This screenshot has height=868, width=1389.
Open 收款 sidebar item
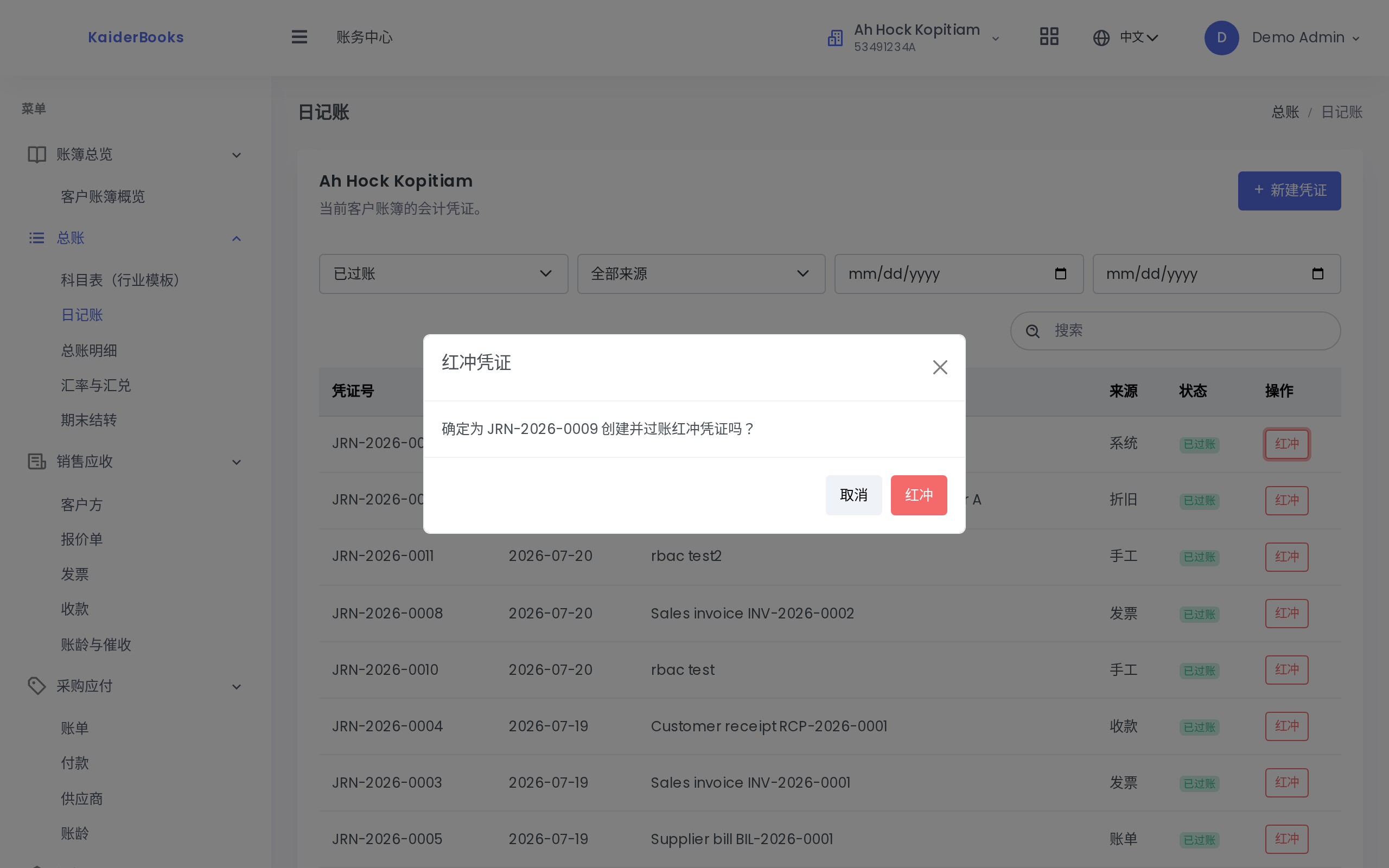(75, 609)
